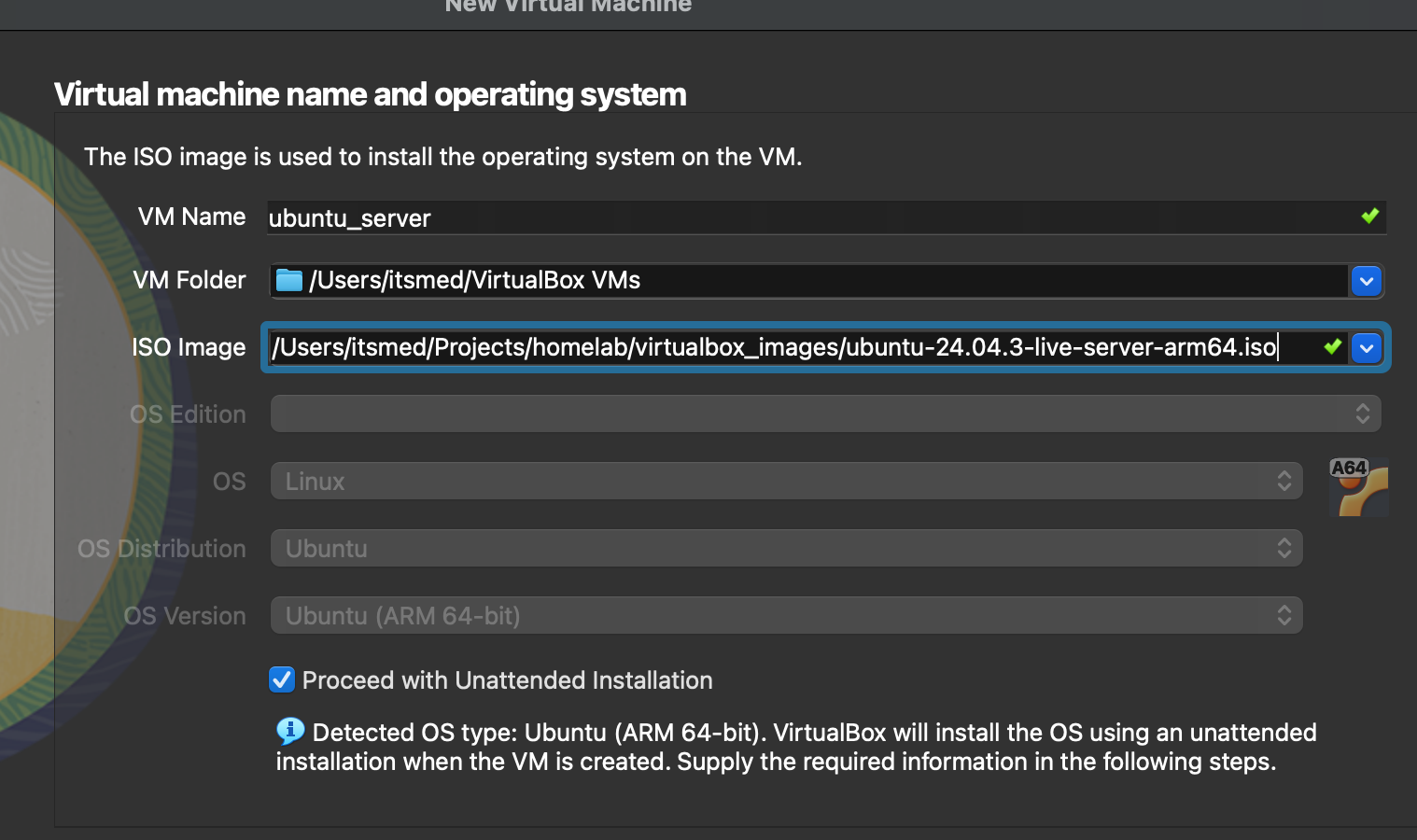Image resolution: width=1417 pixels, height=840 pixels.
Task: Click into the VM Name field ubuntu_server
Action: point(803,218)
